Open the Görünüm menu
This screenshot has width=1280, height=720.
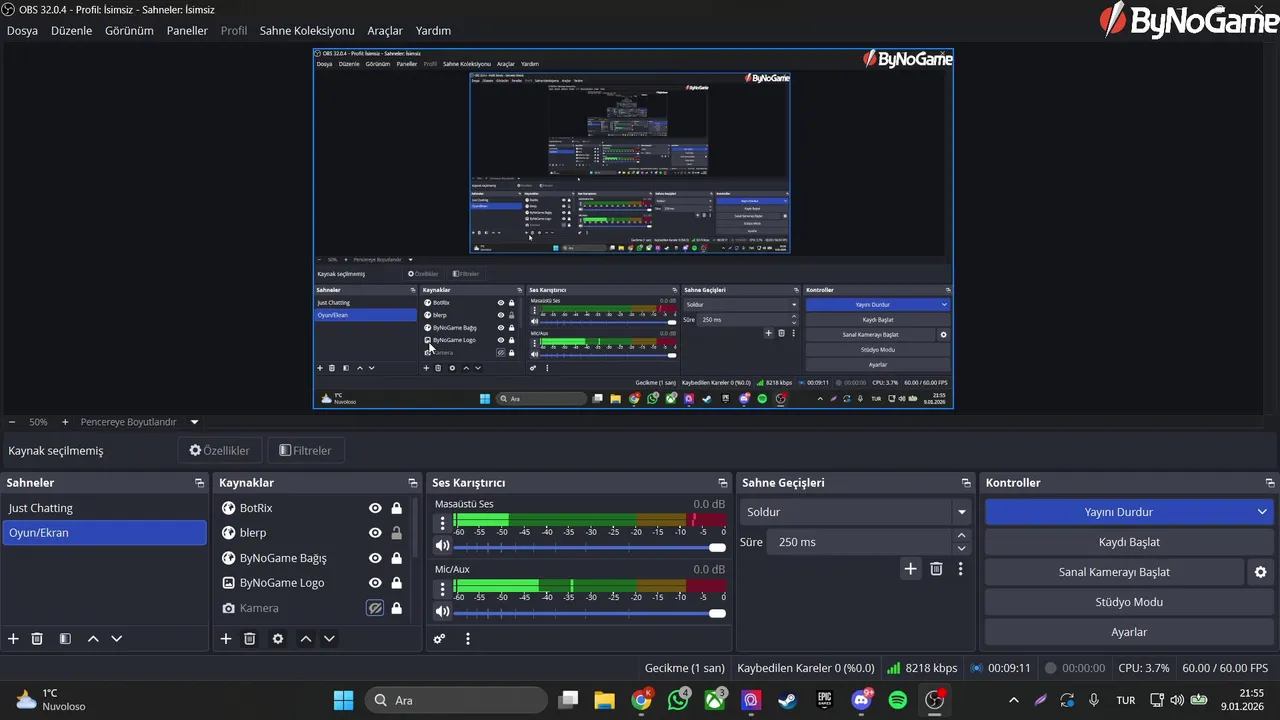(x=129, y=31)
